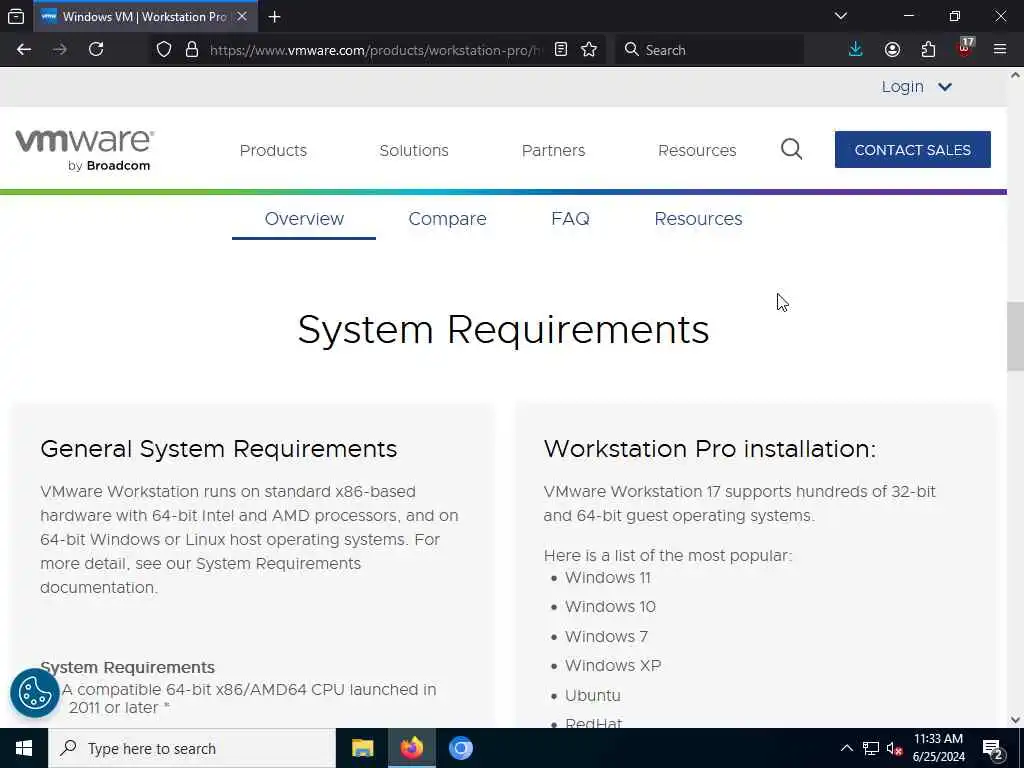
Task: Switch to the FAQ tab
Action: pos(570,219)
